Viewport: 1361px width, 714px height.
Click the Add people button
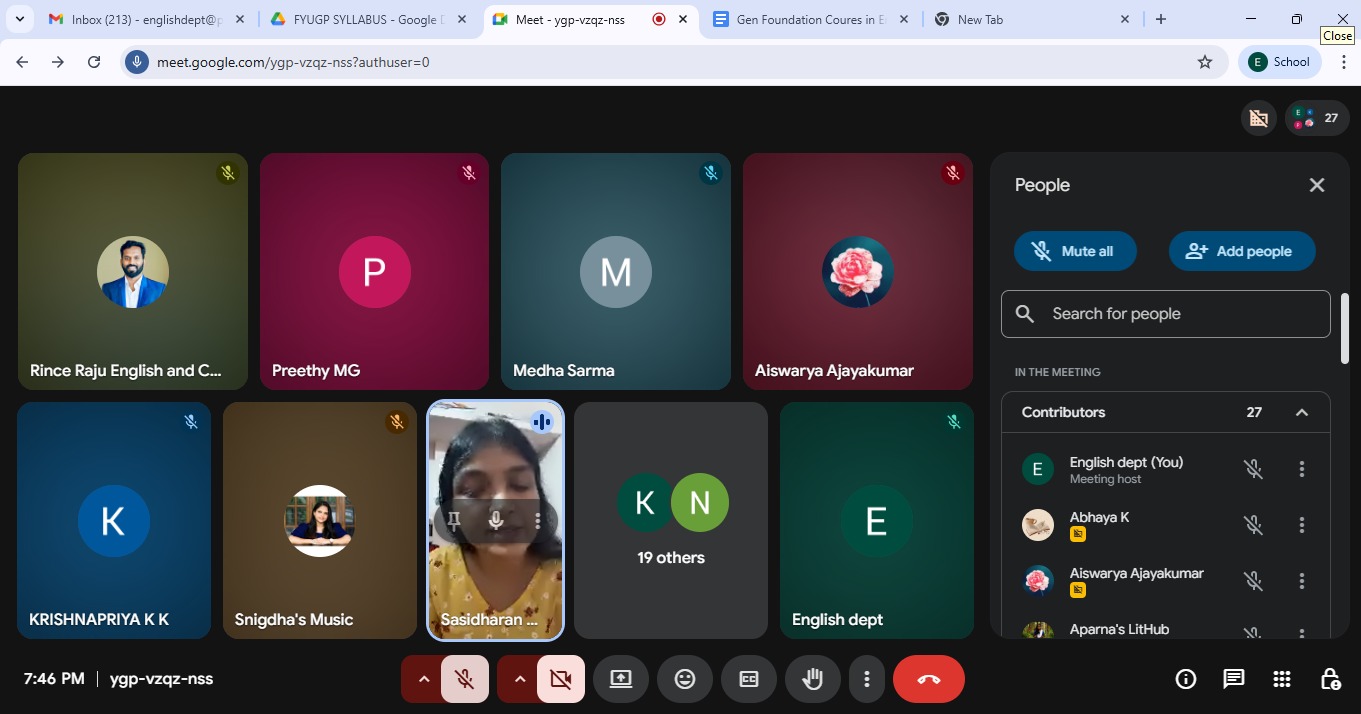pos(1241,251)
